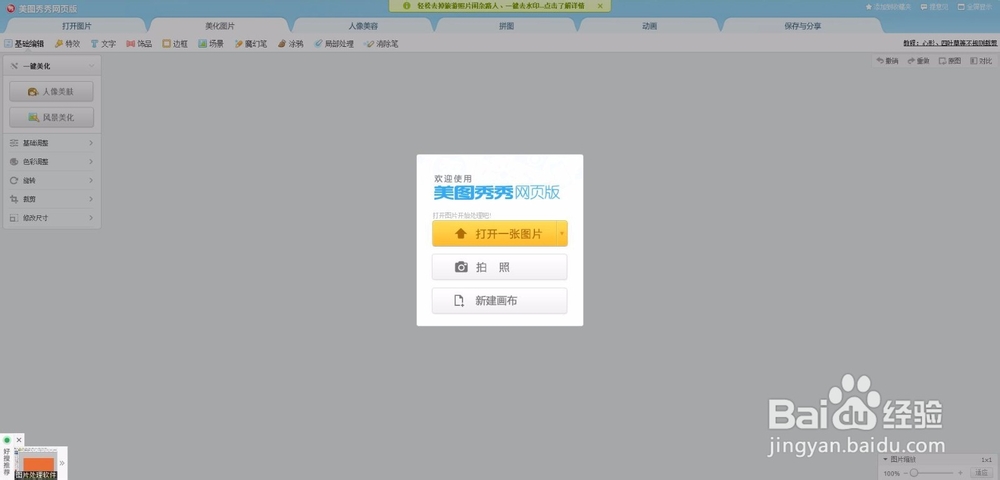Viewport: 1000px width, 480px height.
Task: Expand the 基础调整 section
Action: (x=52, y=143)
